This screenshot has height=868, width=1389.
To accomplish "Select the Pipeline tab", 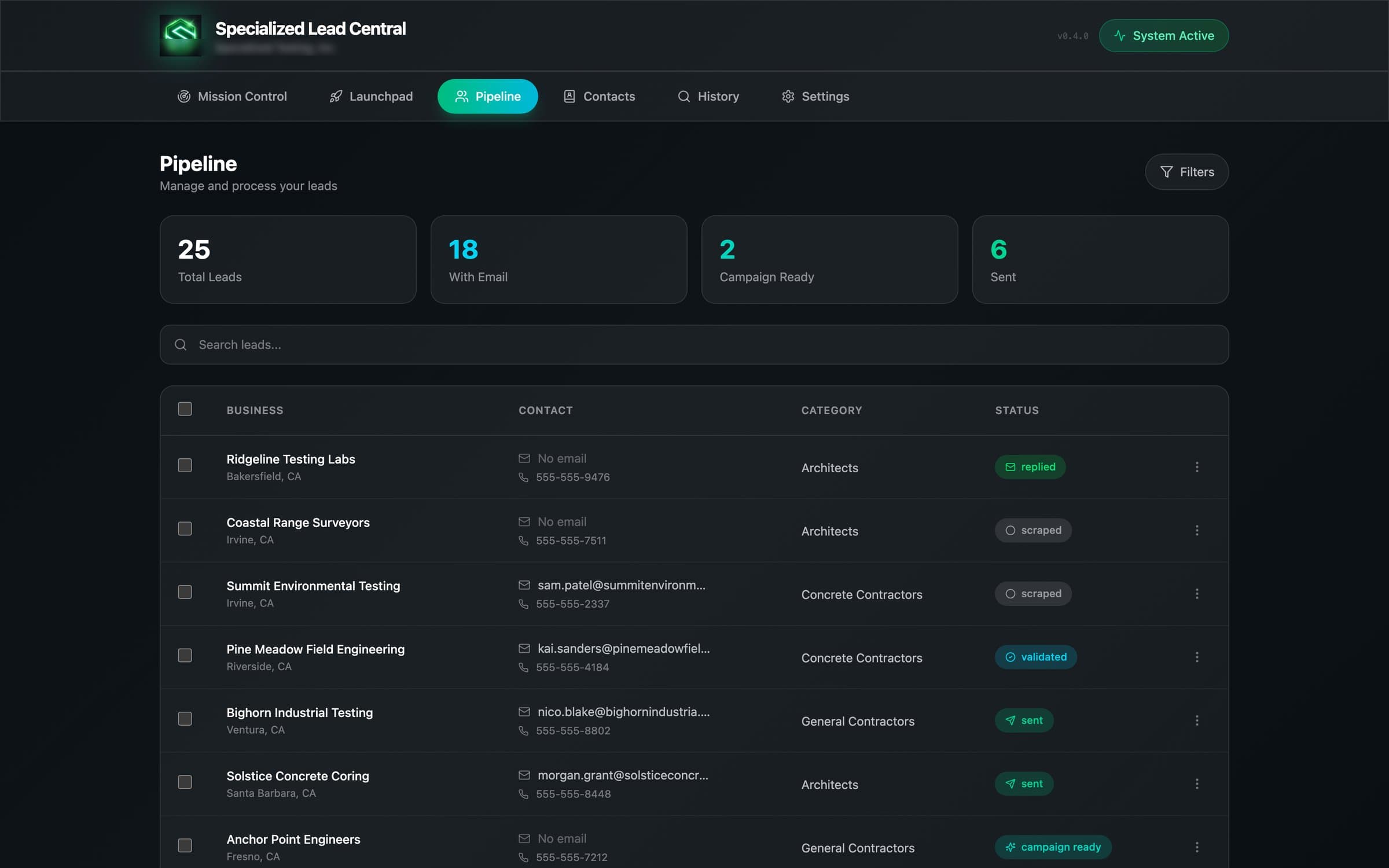I will 487,96.
